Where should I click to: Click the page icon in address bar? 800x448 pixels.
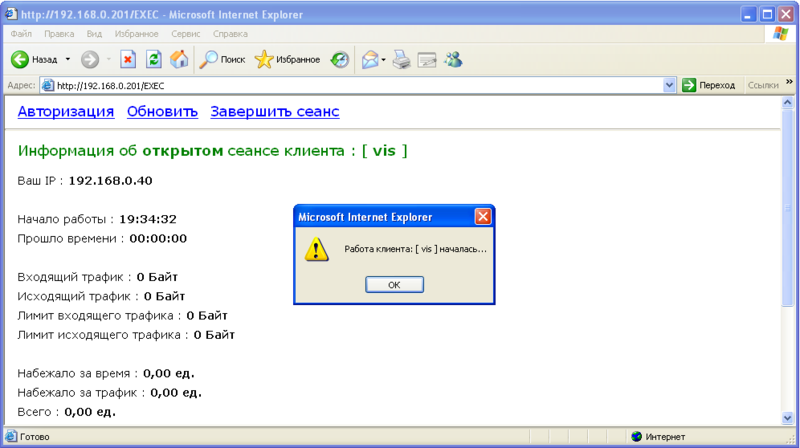[47, 85]
